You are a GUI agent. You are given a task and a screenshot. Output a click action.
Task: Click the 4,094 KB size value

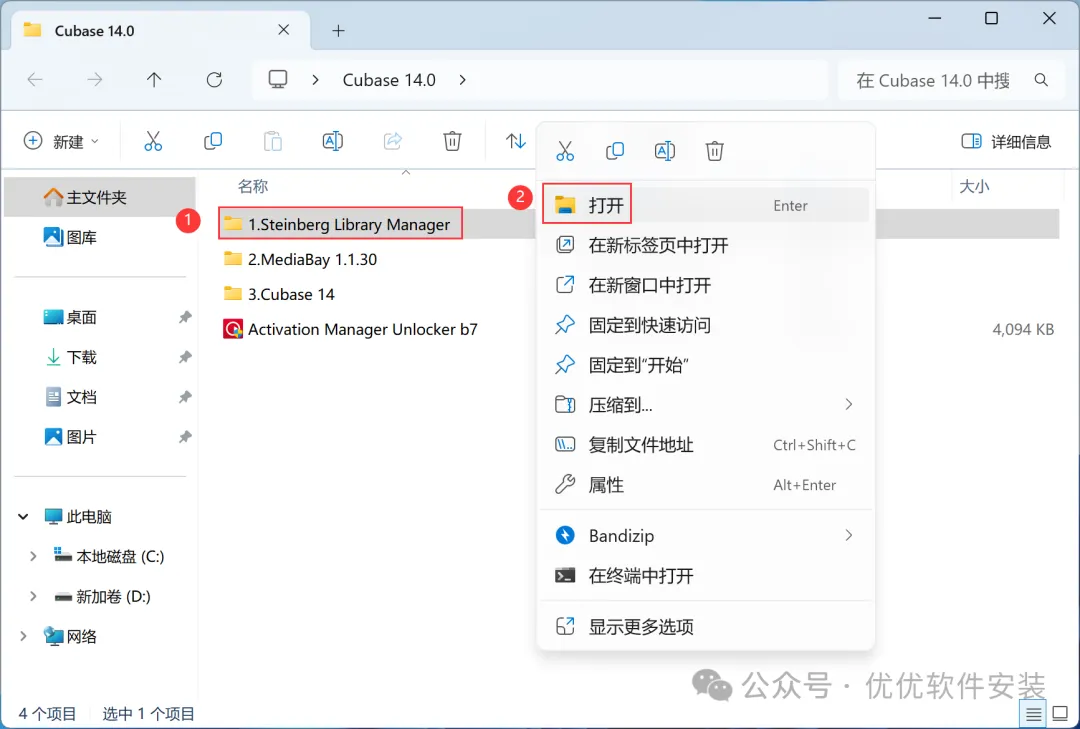[1022, 329]
